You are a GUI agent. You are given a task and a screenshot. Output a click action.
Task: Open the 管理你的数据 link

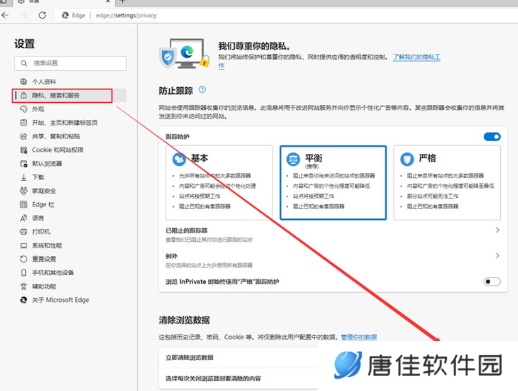[x=359, y=337]
